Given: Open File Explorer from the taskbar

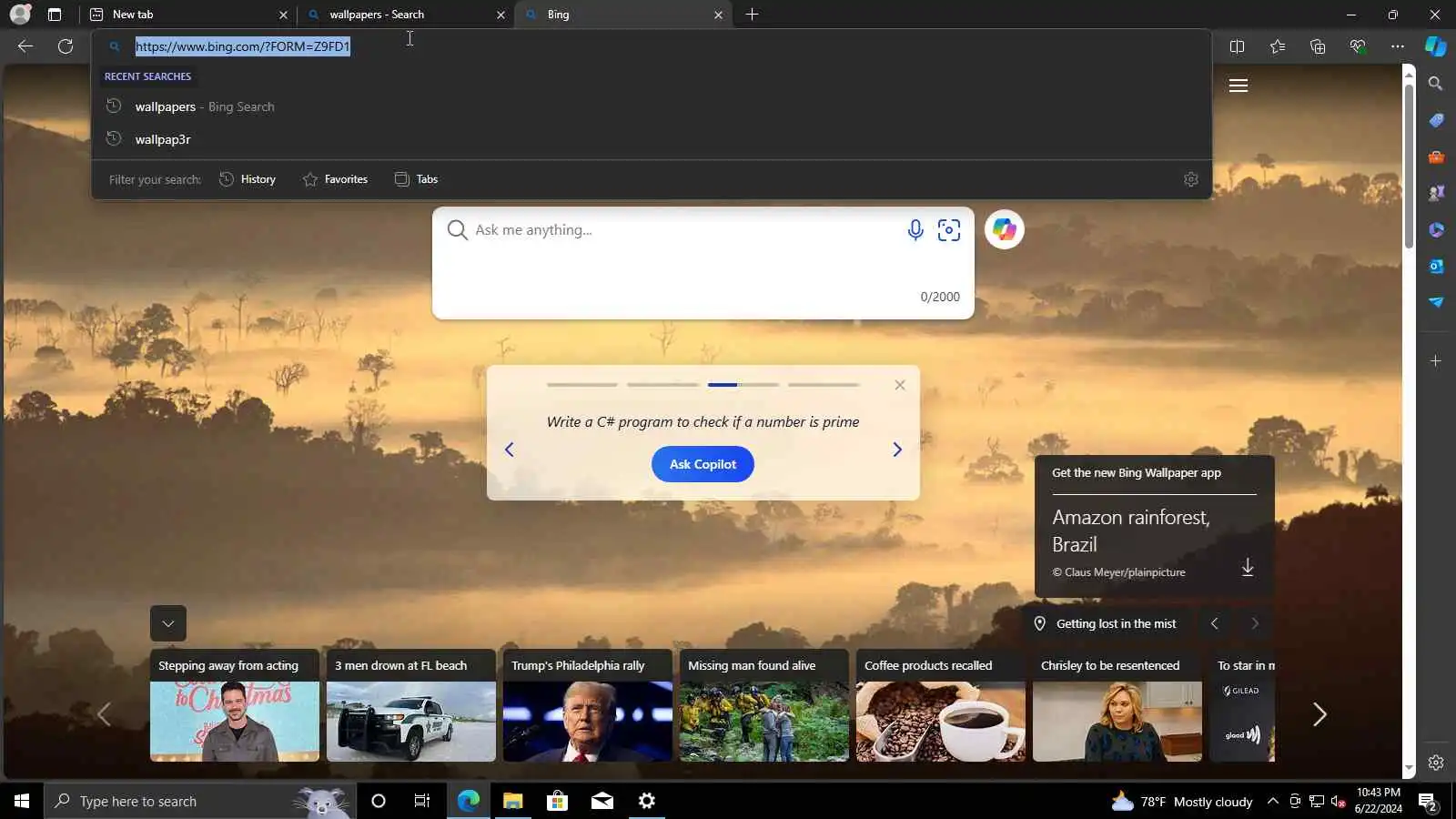Looking at the screenshot, I should tap(513, 801).
